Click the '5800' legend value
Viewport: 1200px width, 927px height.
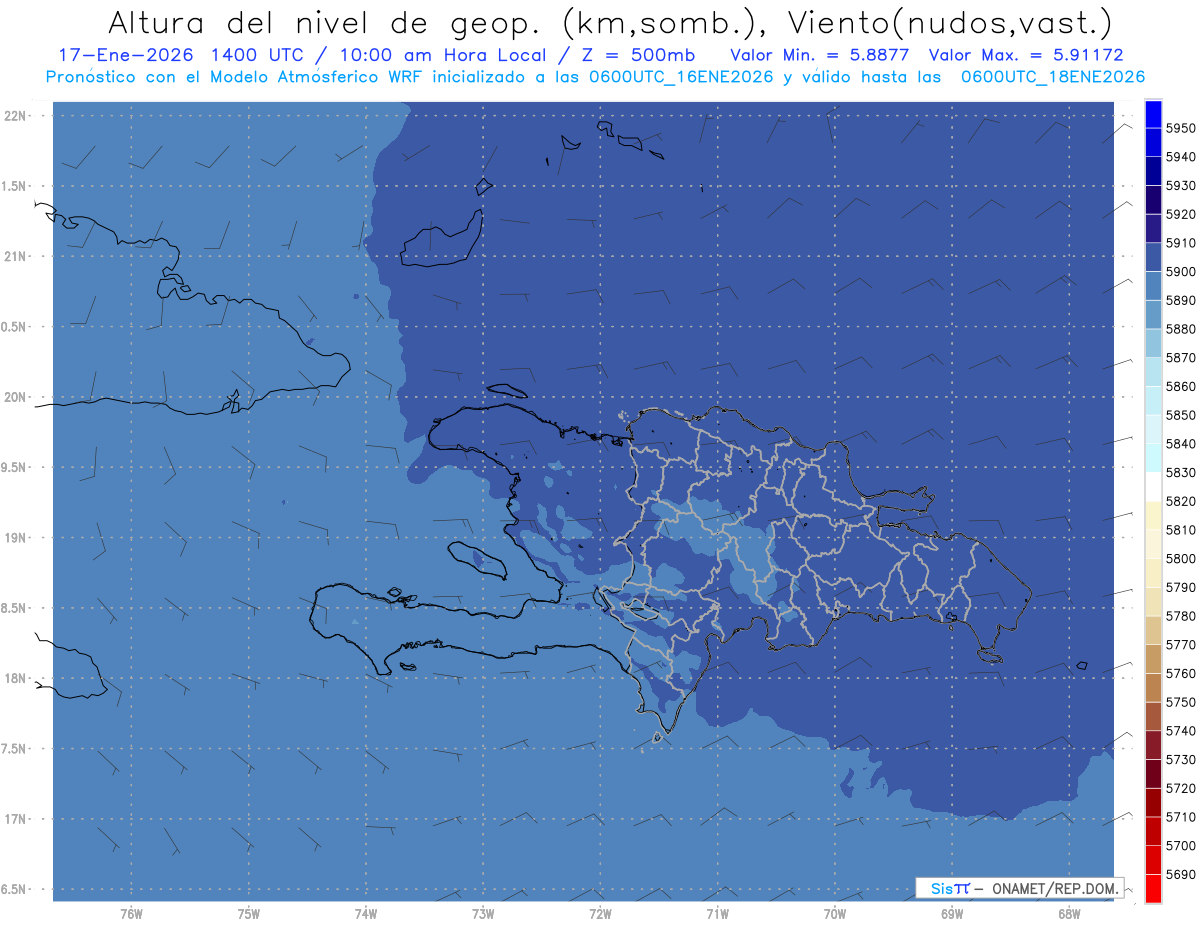pyautogui.click(x=1181, y=558)
